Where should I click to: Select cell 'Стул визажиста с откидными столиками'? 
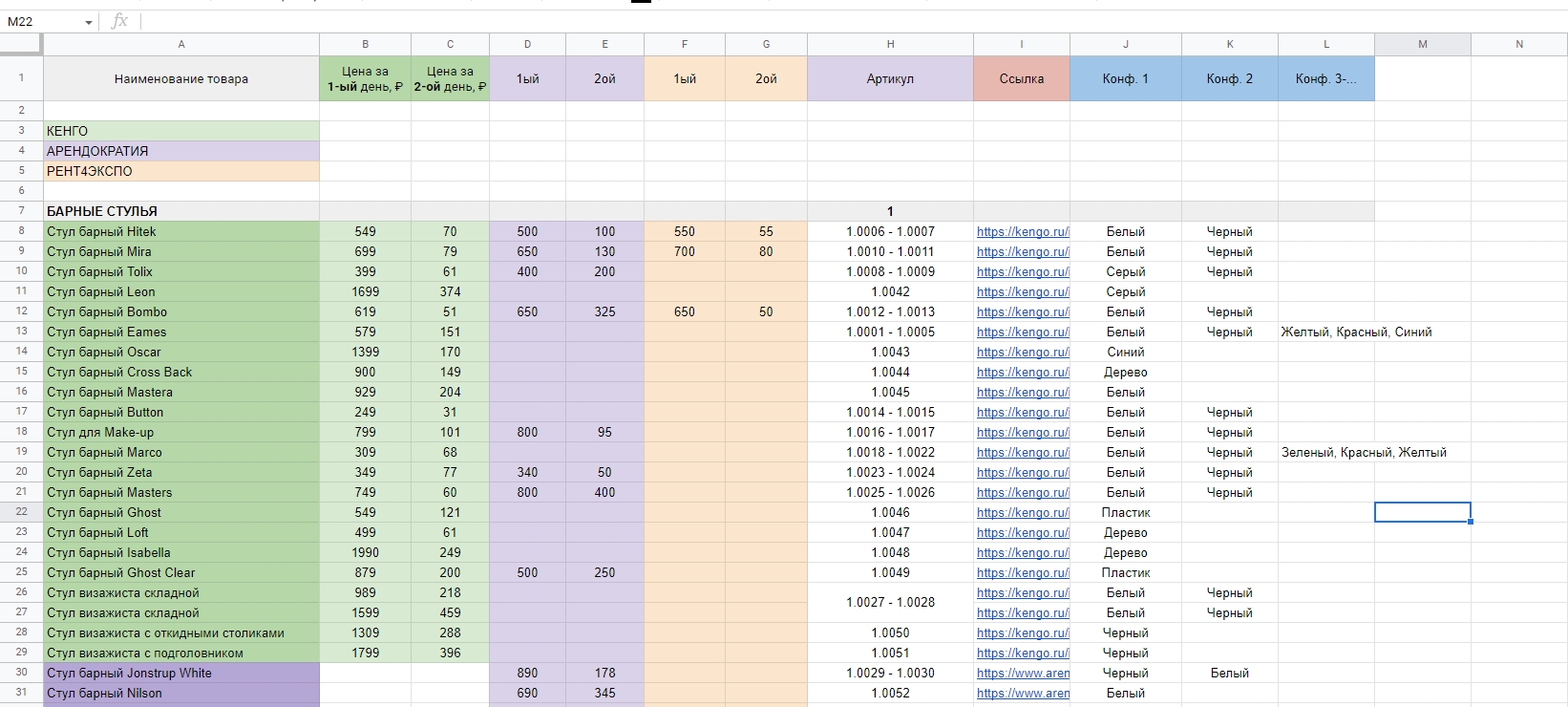181,632
